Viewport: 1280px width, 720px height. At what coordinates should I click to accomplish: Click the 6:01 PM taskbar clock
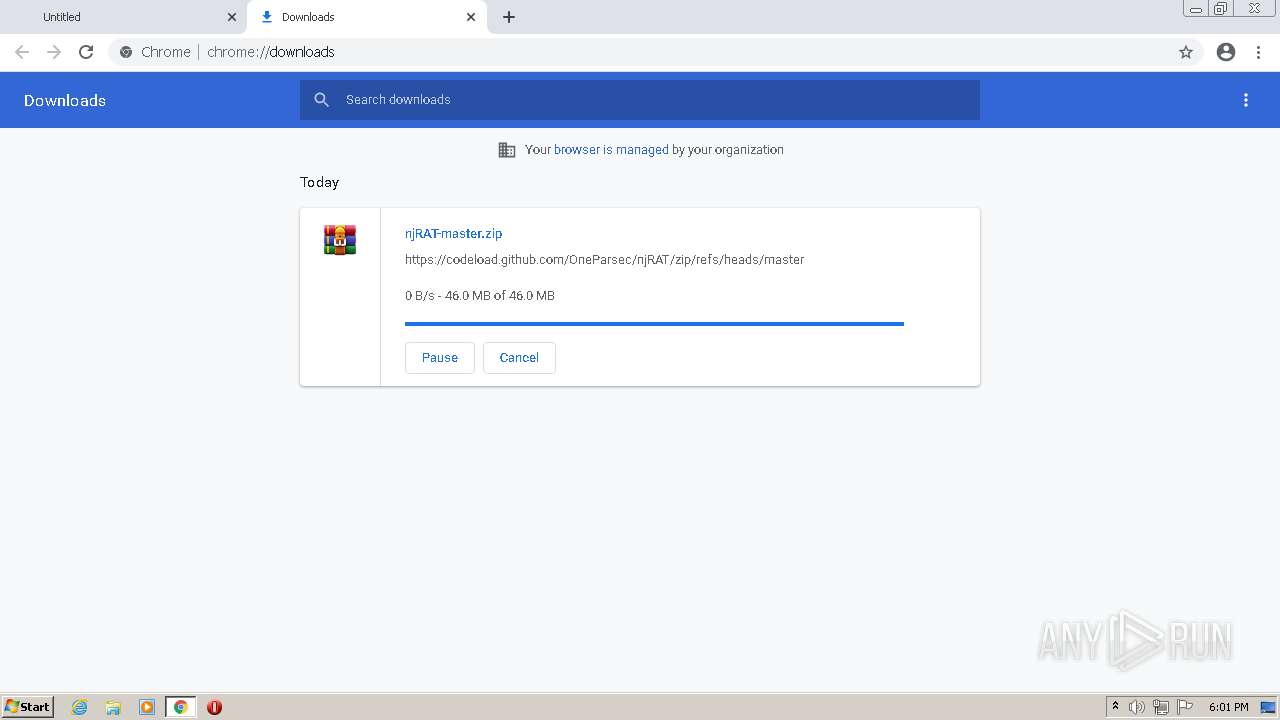1228,707
